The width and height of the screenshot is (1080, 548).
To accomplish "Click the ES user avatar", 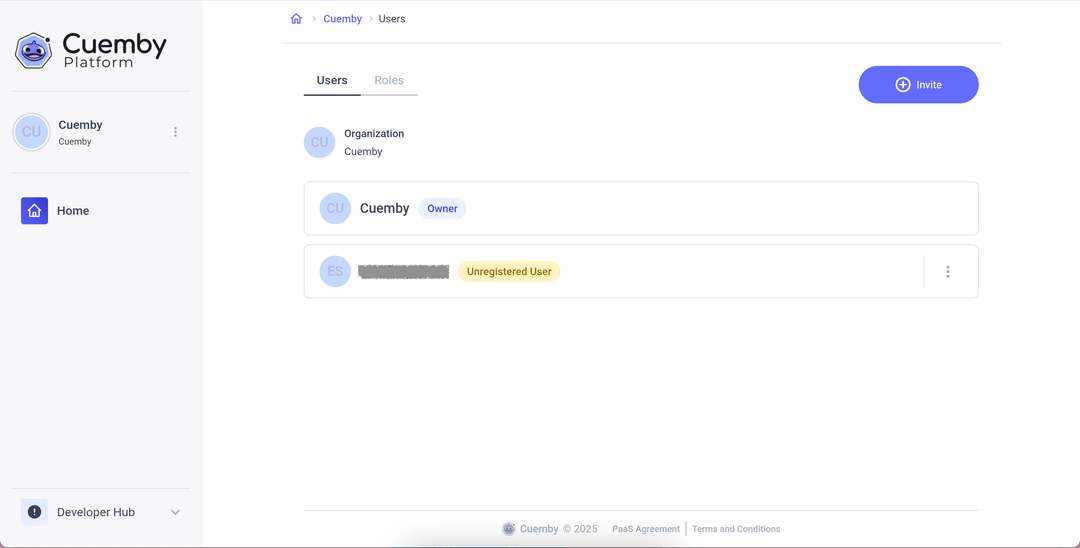I will (x=335, y=271).
